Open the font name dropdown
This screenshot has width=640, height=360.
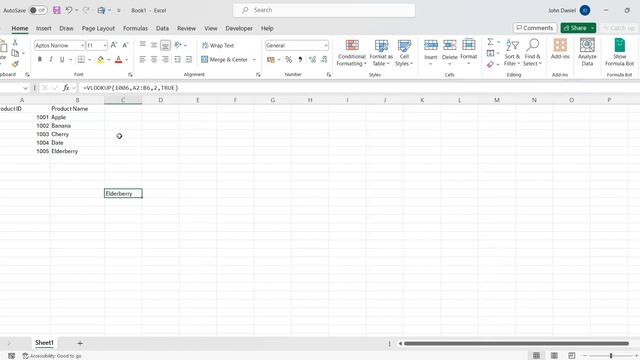tap(82, 45)
